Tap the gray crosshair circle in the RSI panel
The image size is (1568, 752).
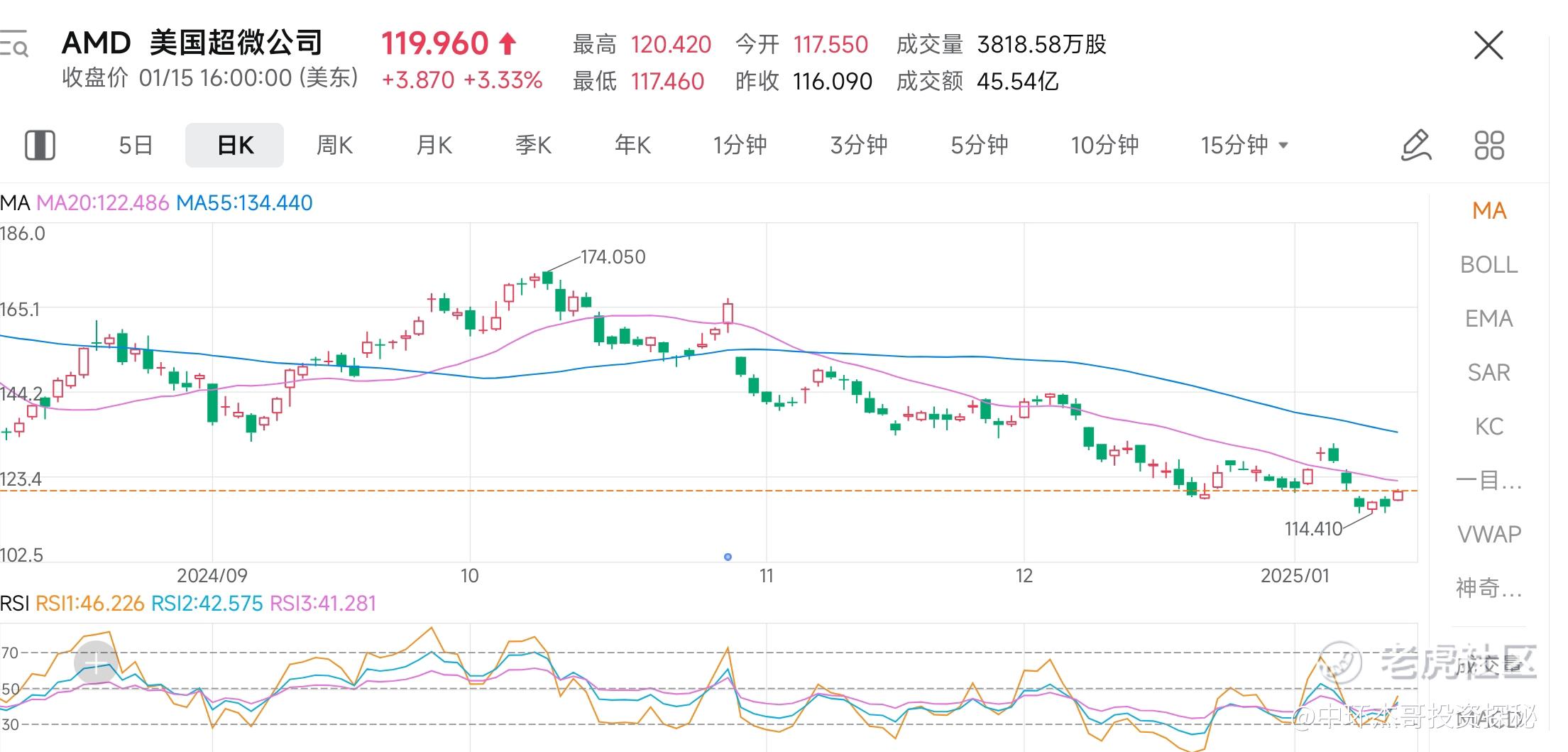click(x=95, y=663)
